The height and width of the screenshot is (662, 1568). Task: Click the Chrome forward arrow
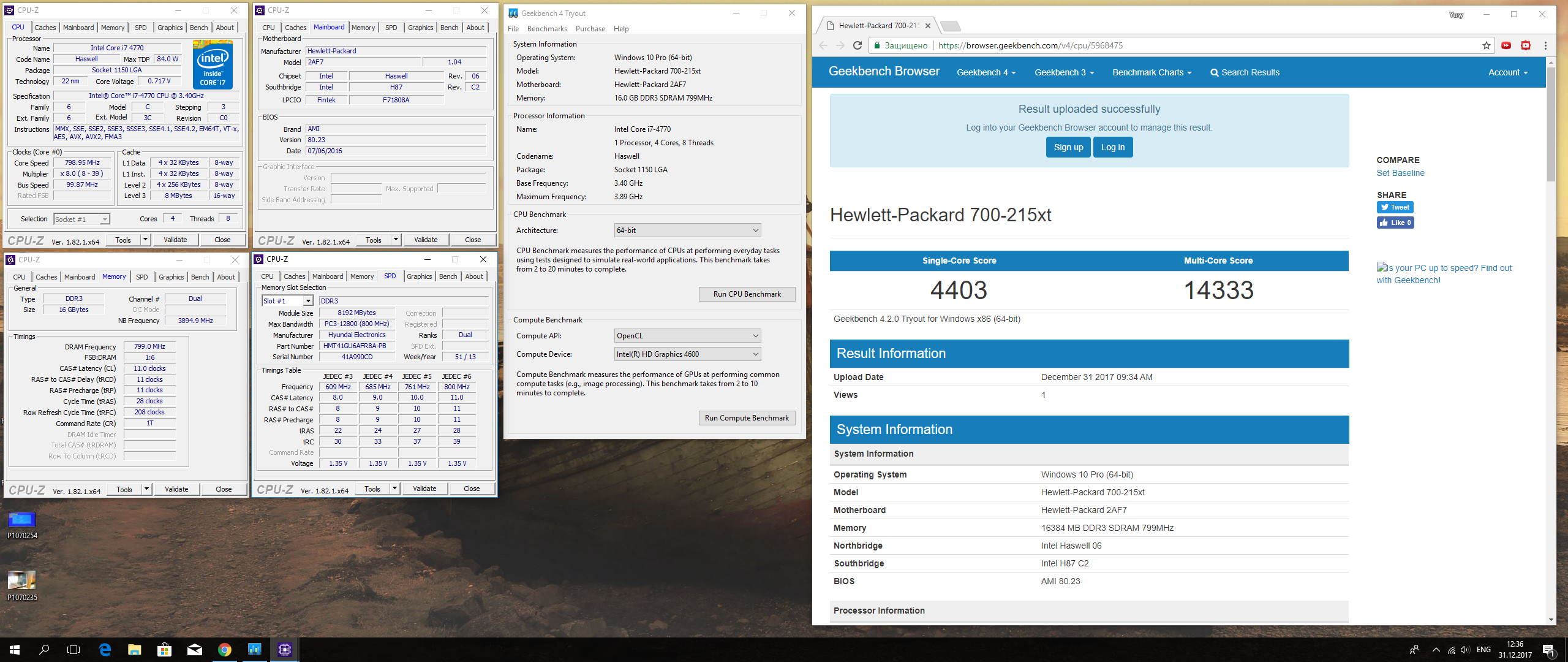click(x=840, y=45)
